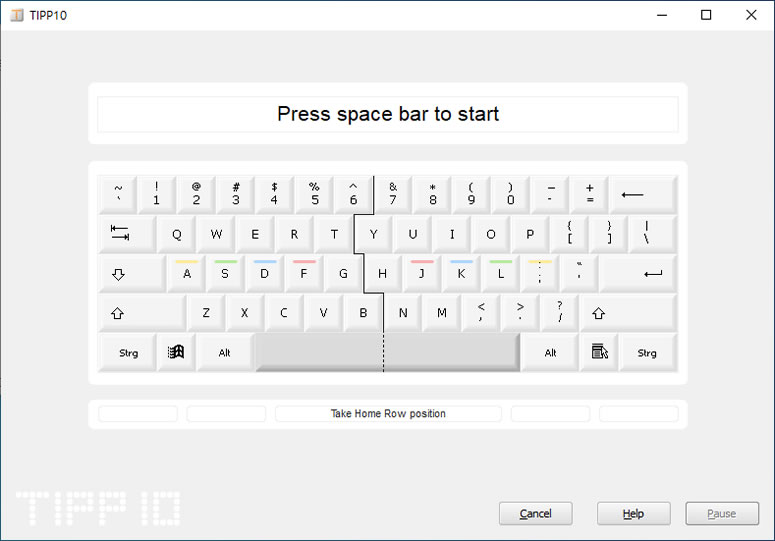Click the P key

[530, 234]
